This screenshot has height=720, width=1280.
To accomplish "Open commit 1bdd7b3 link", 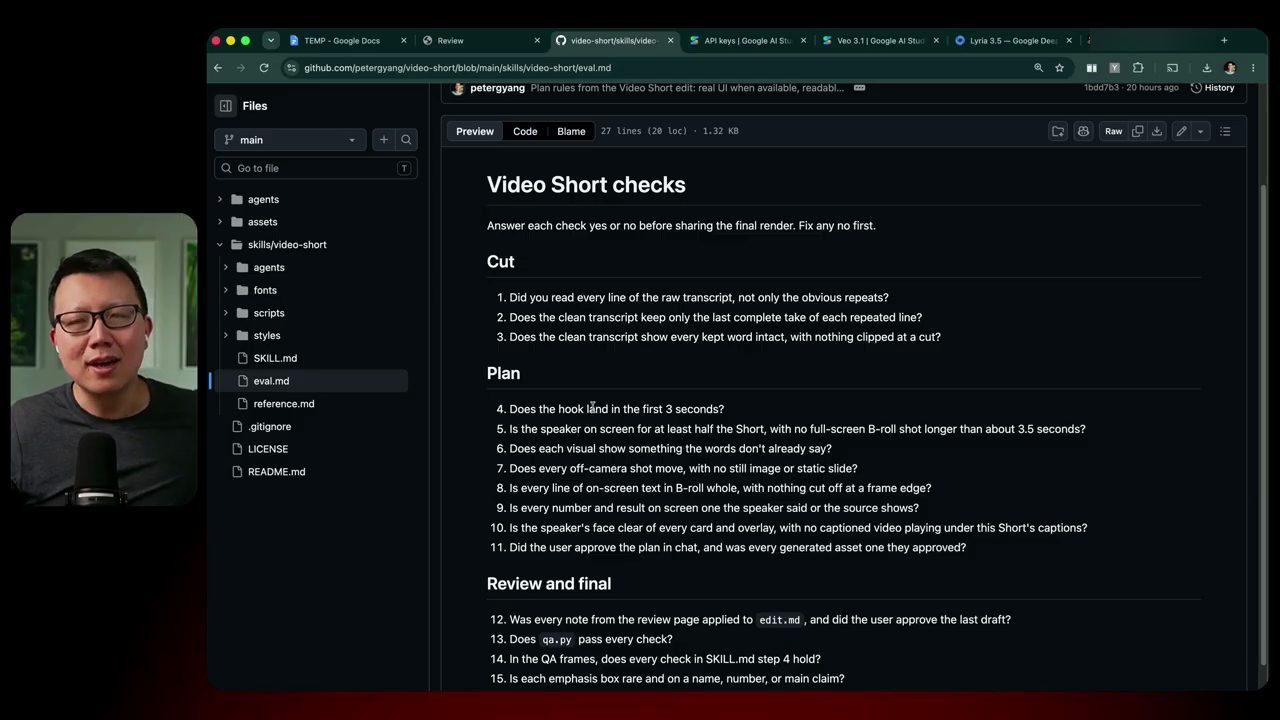I will pos(1101,88).
